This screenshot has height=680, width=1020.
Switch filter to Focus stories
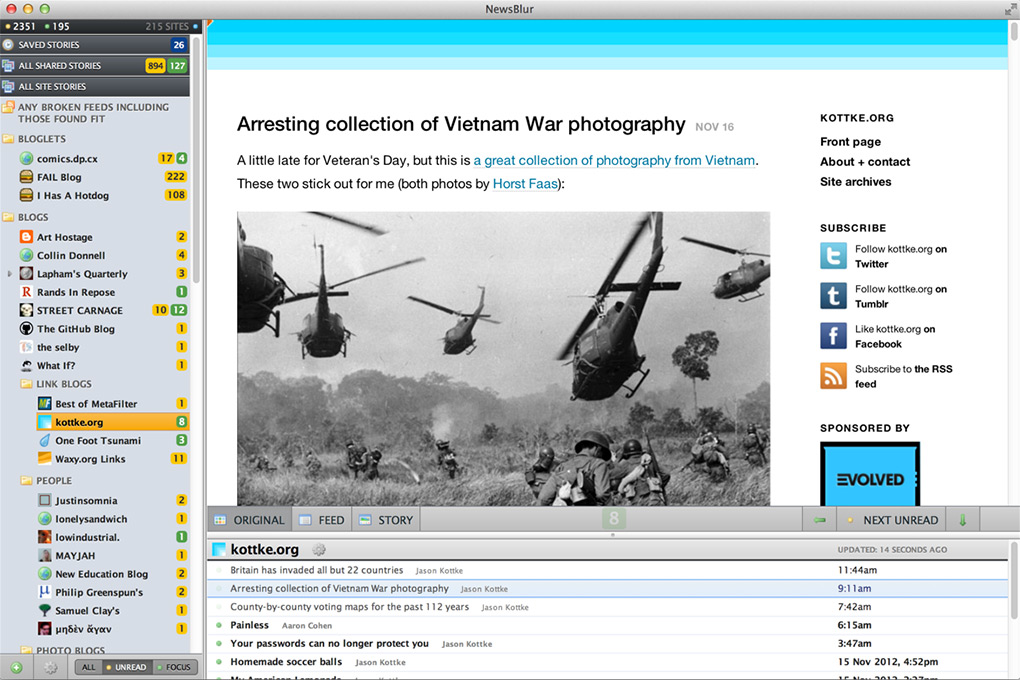click(174, 667)
